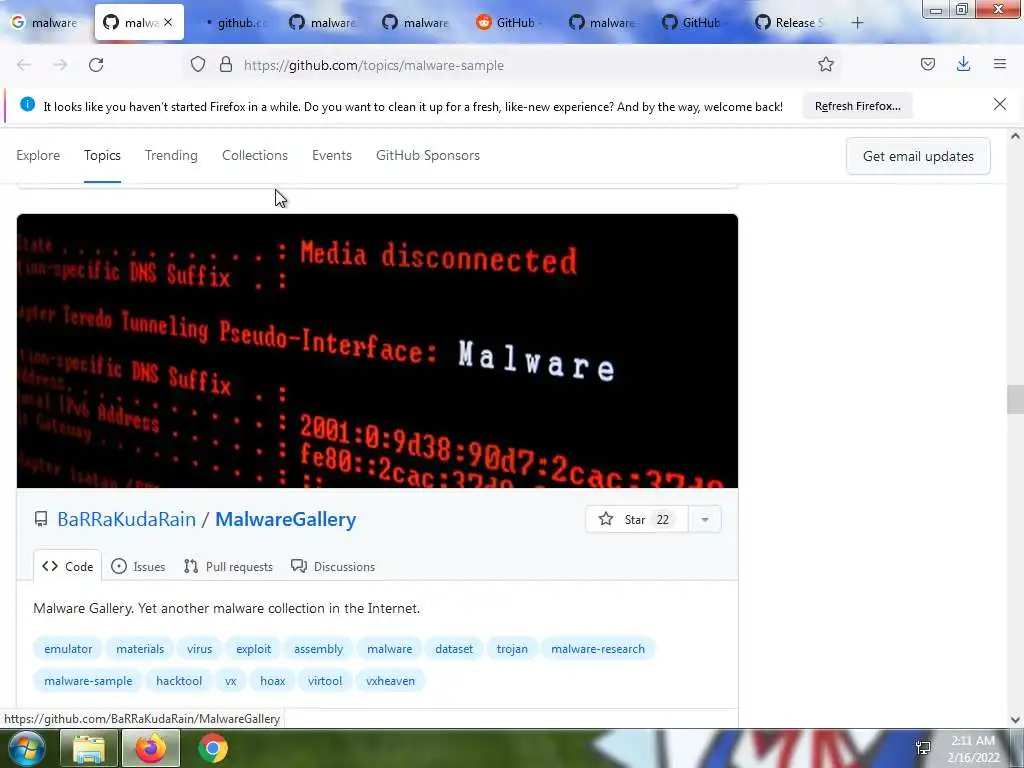Click the page vertical scrollbar thumb
Viewport: 1024px width, 768px height.
click(1015, 399)
